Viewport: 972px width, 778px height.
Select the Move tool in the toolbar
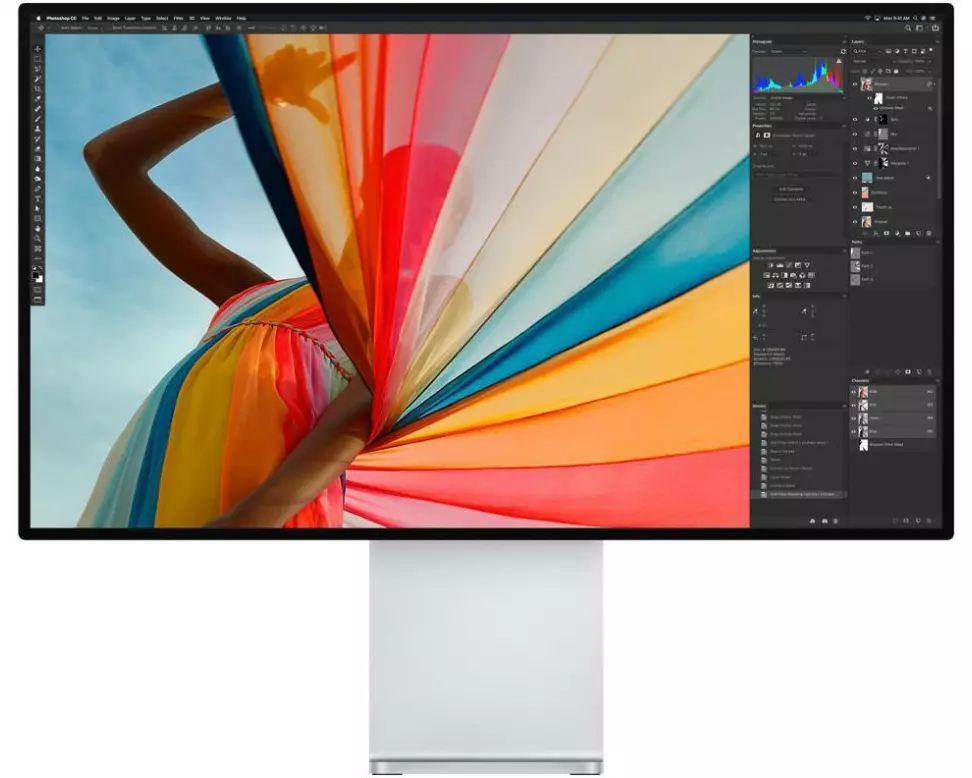pyautogui.click(x=38, y=49)
